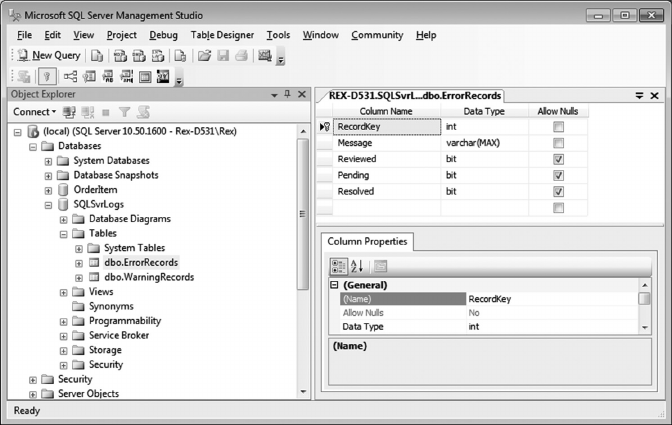Click the RecordKey column name cell
Image resolution: width=672 pixels, height=425 pixels.
387,127
